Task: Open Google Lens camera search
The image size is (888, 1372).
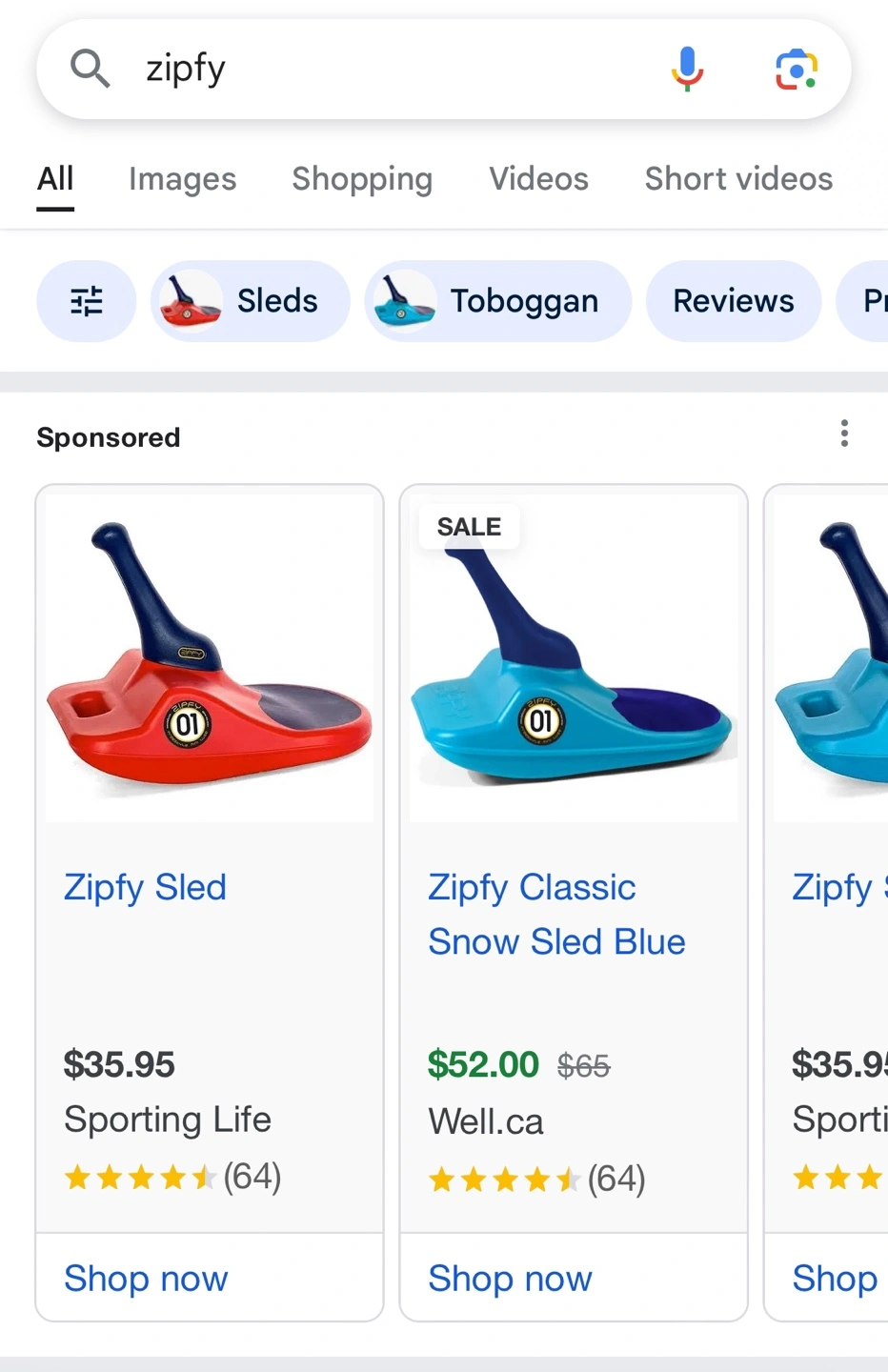Action: [796, 69]
